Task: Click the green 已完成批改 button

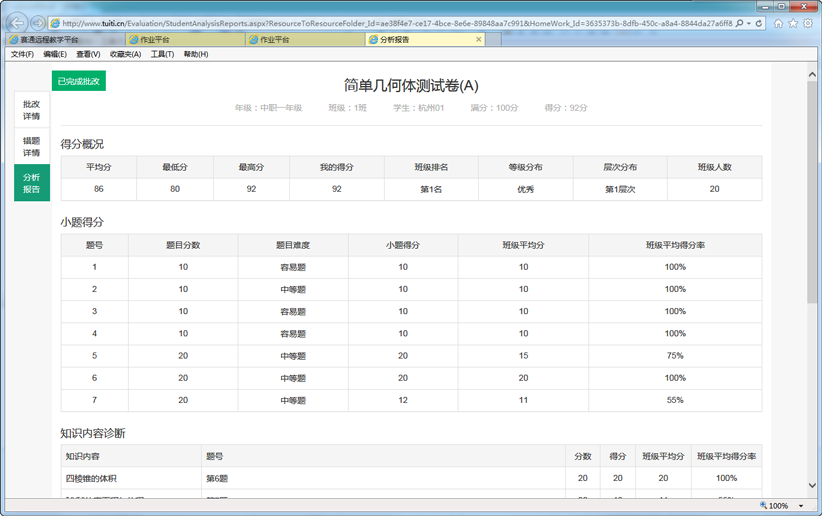Action: [x=79, y=81]
